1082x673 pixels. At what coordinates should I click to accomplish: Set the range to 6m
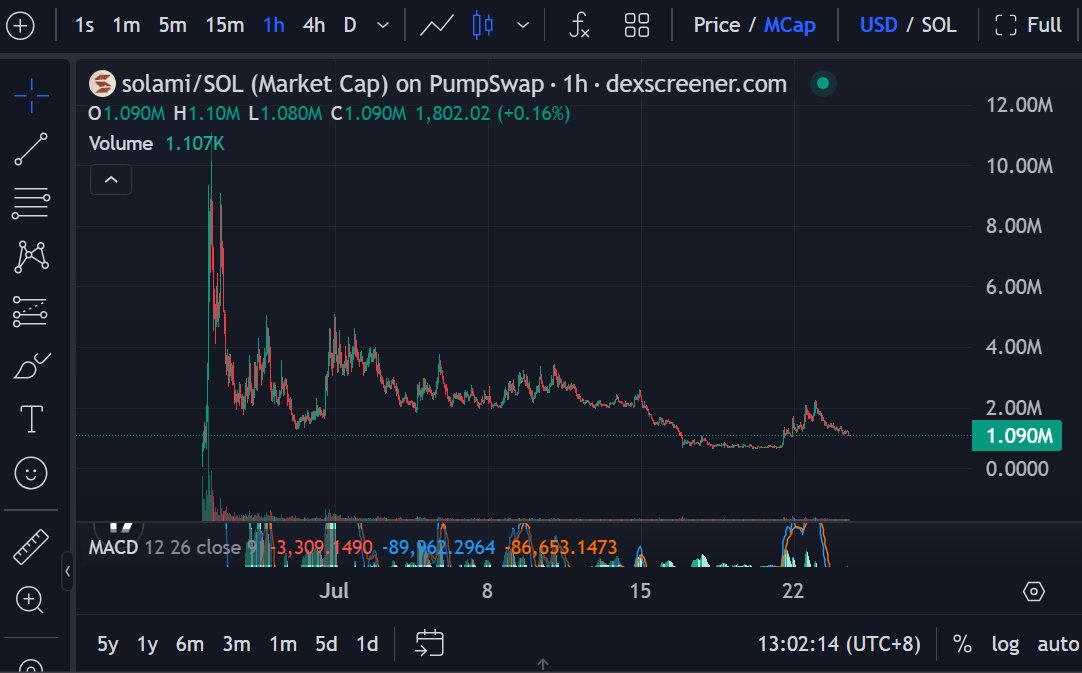pyautogui.click(x=190, y=644)
